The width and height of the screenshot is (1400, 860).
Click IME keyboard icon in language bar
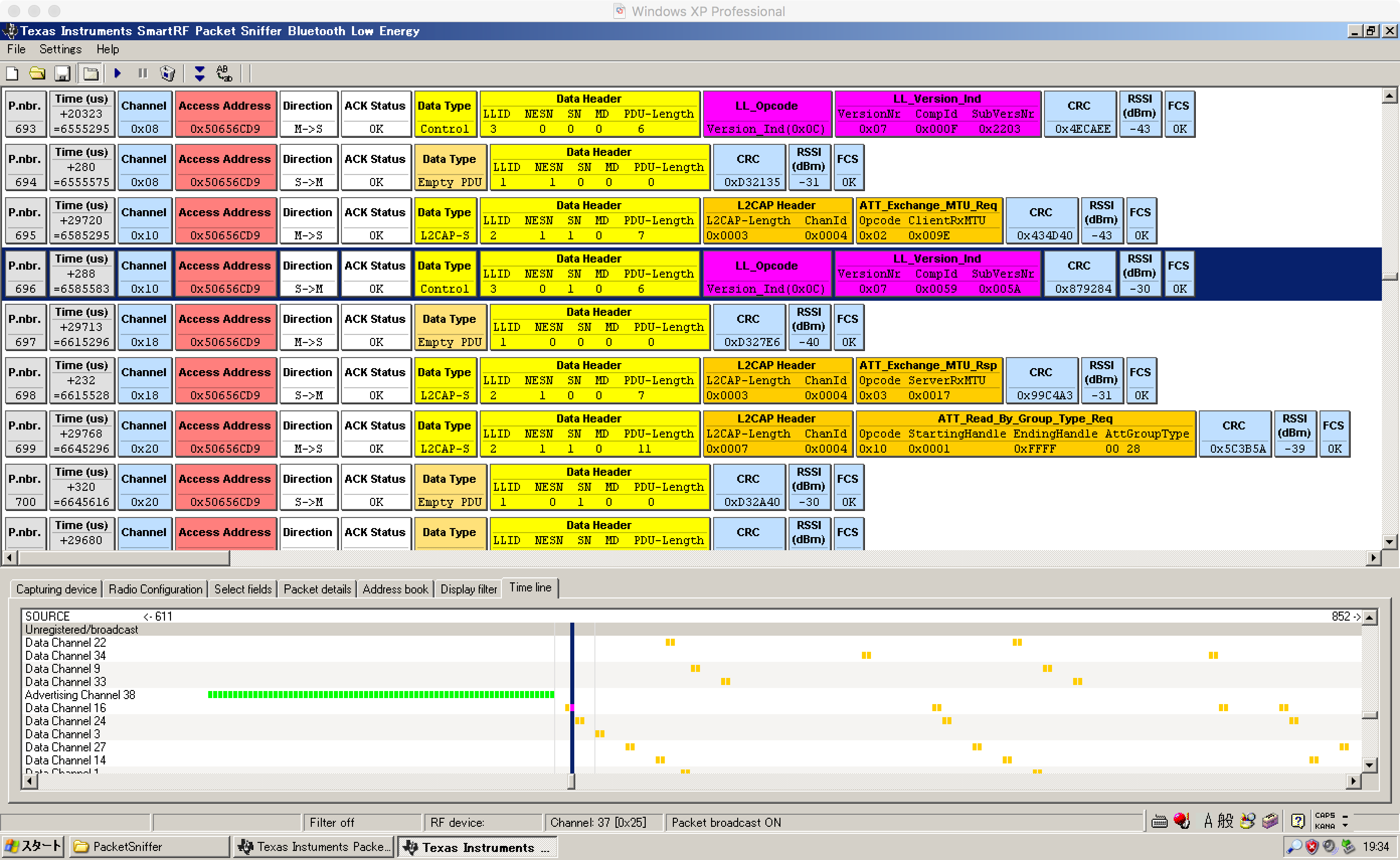pyautogui.click(x=1159, y=821)
